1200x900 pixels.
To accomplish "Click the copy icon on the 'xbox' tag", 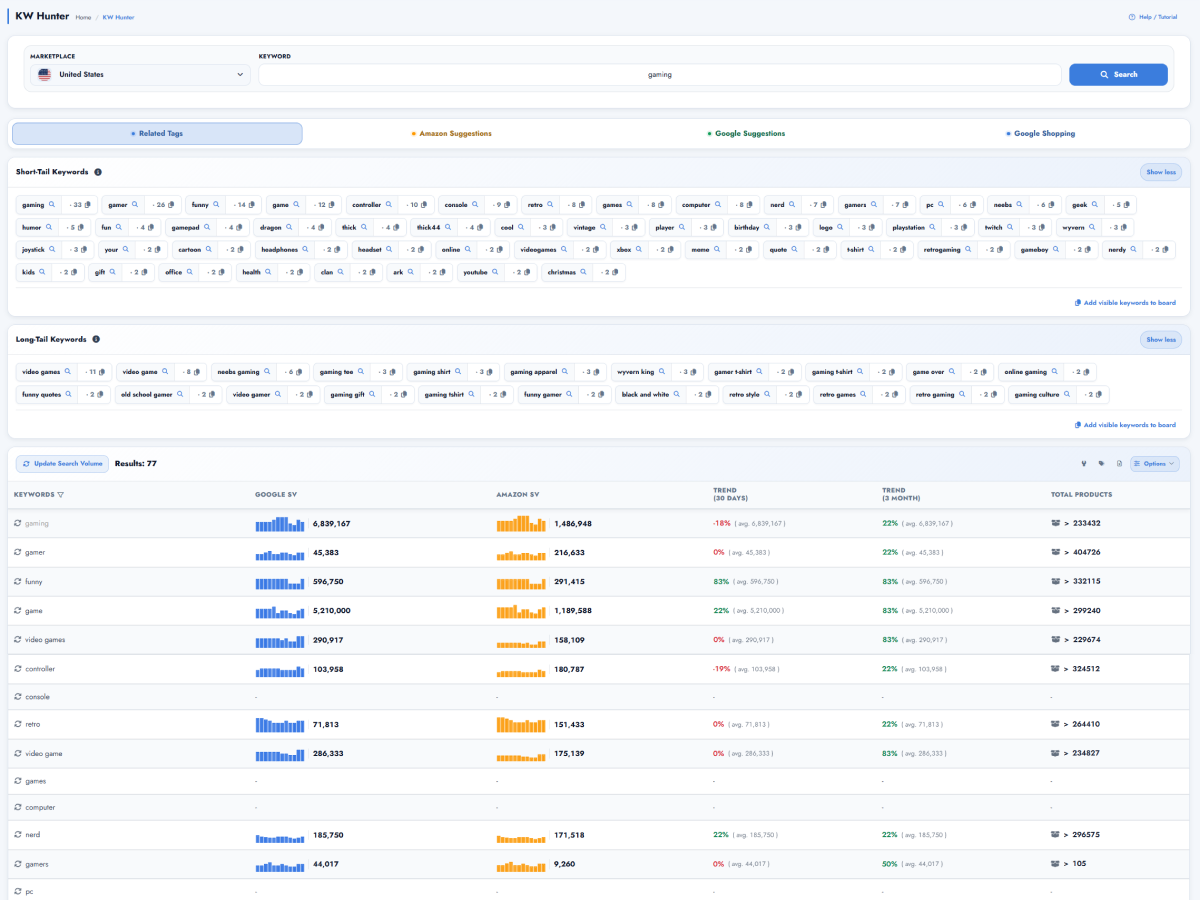I will click(673, 249).
